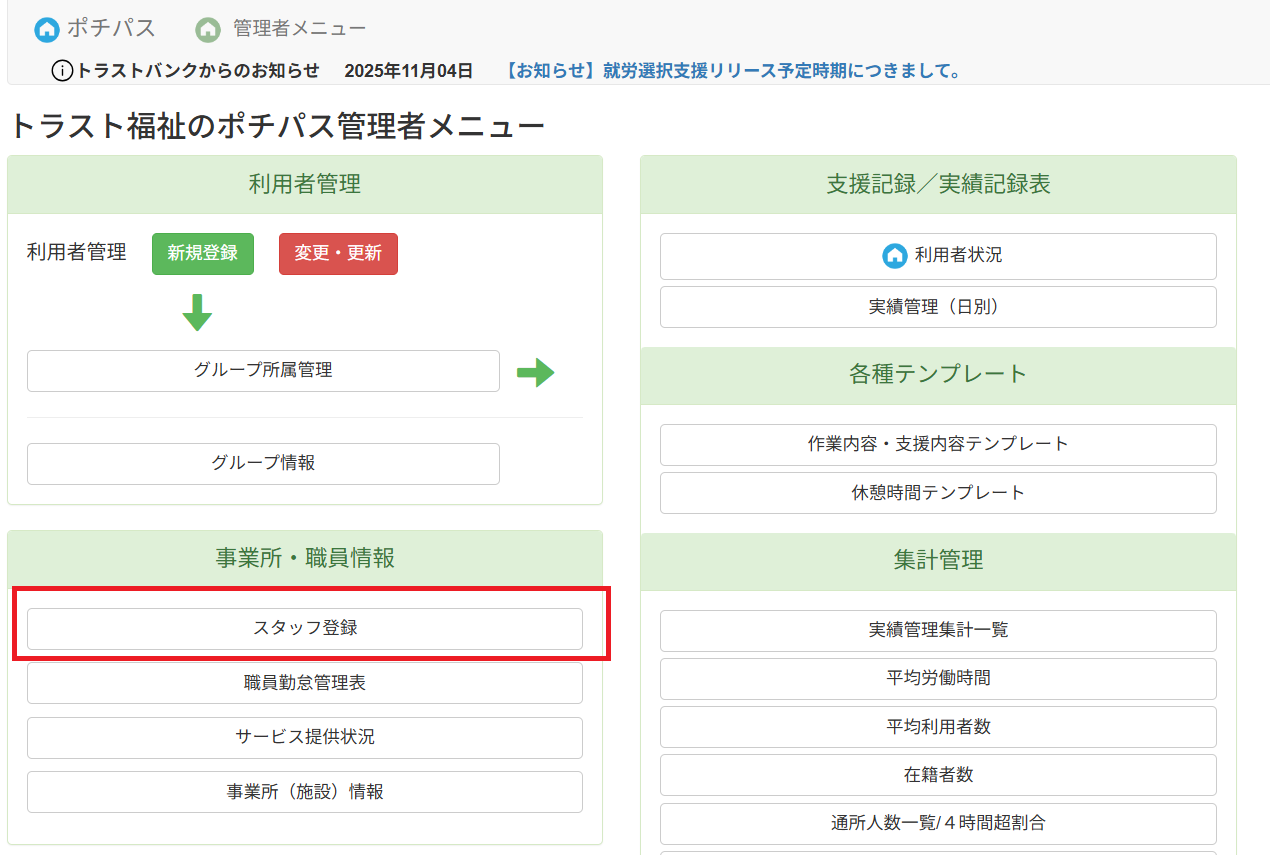Click the 管理者メニュー home icon
Viewport: 1270px width, 855px height.
coord(207,29)
